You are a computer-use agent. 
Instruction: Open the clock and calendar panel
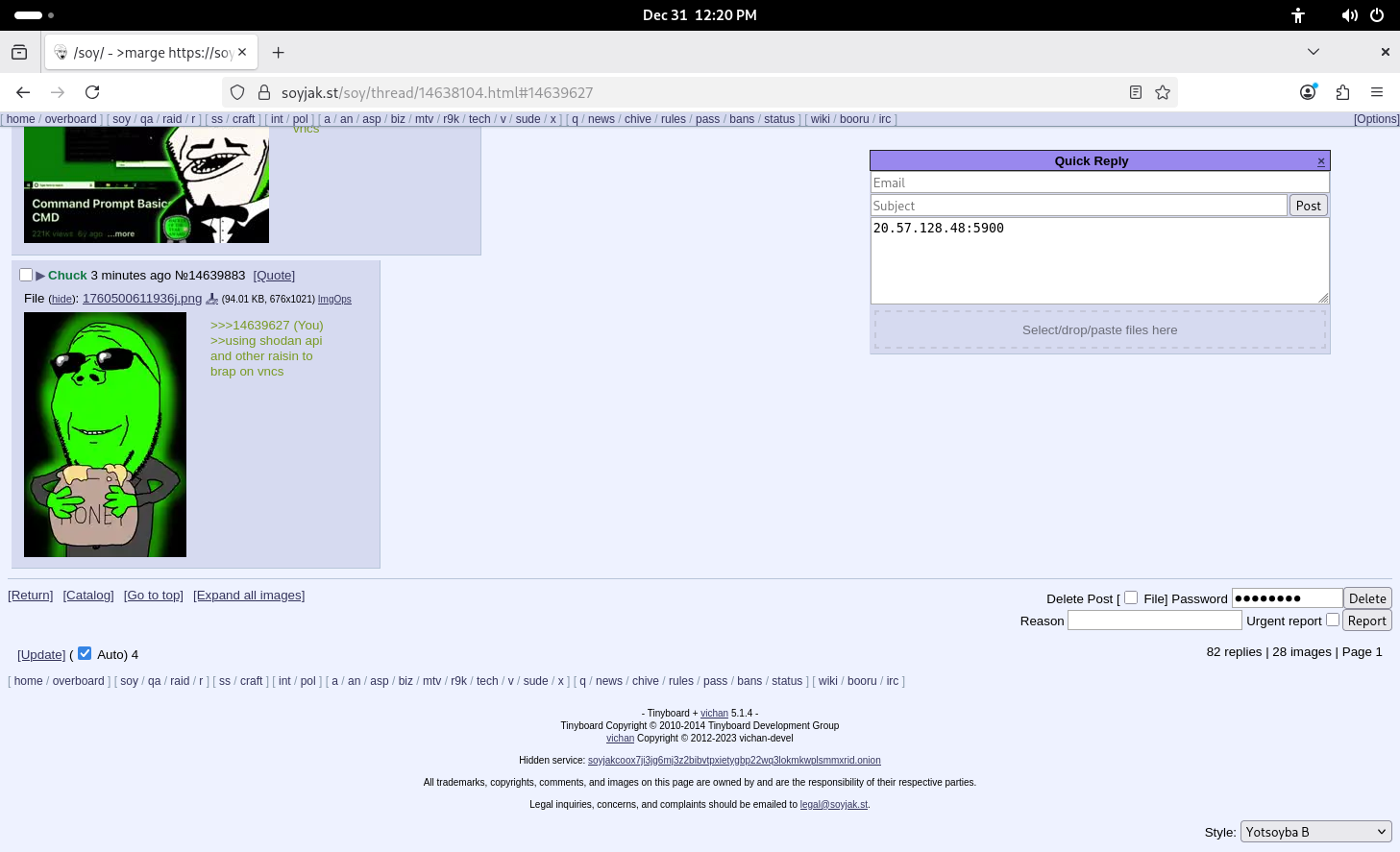pos(700,15)
